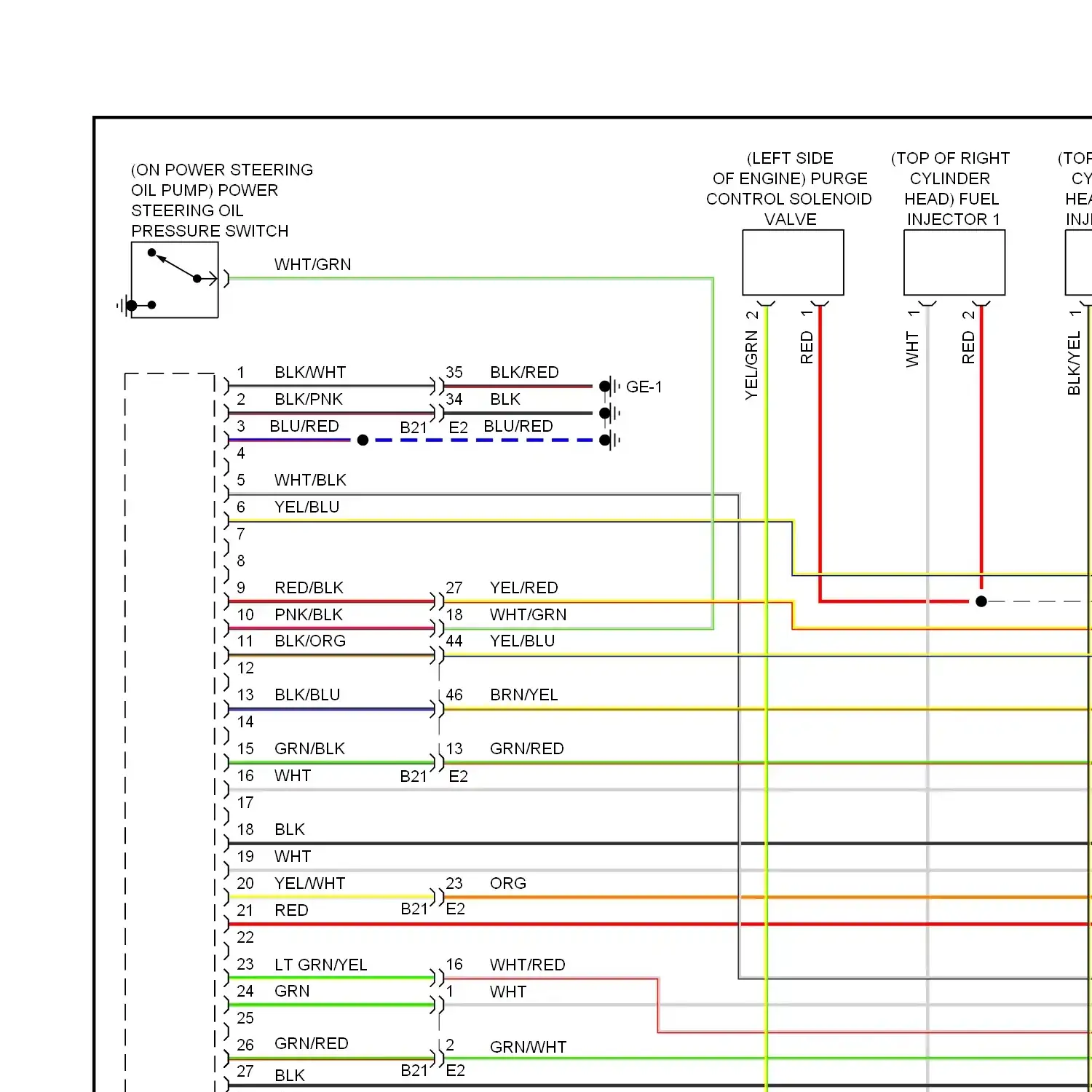This screenshot has height=1092, width=1092.
Task: Click the vertical WHT injector 1 wire label
Action: click(912, 349)
